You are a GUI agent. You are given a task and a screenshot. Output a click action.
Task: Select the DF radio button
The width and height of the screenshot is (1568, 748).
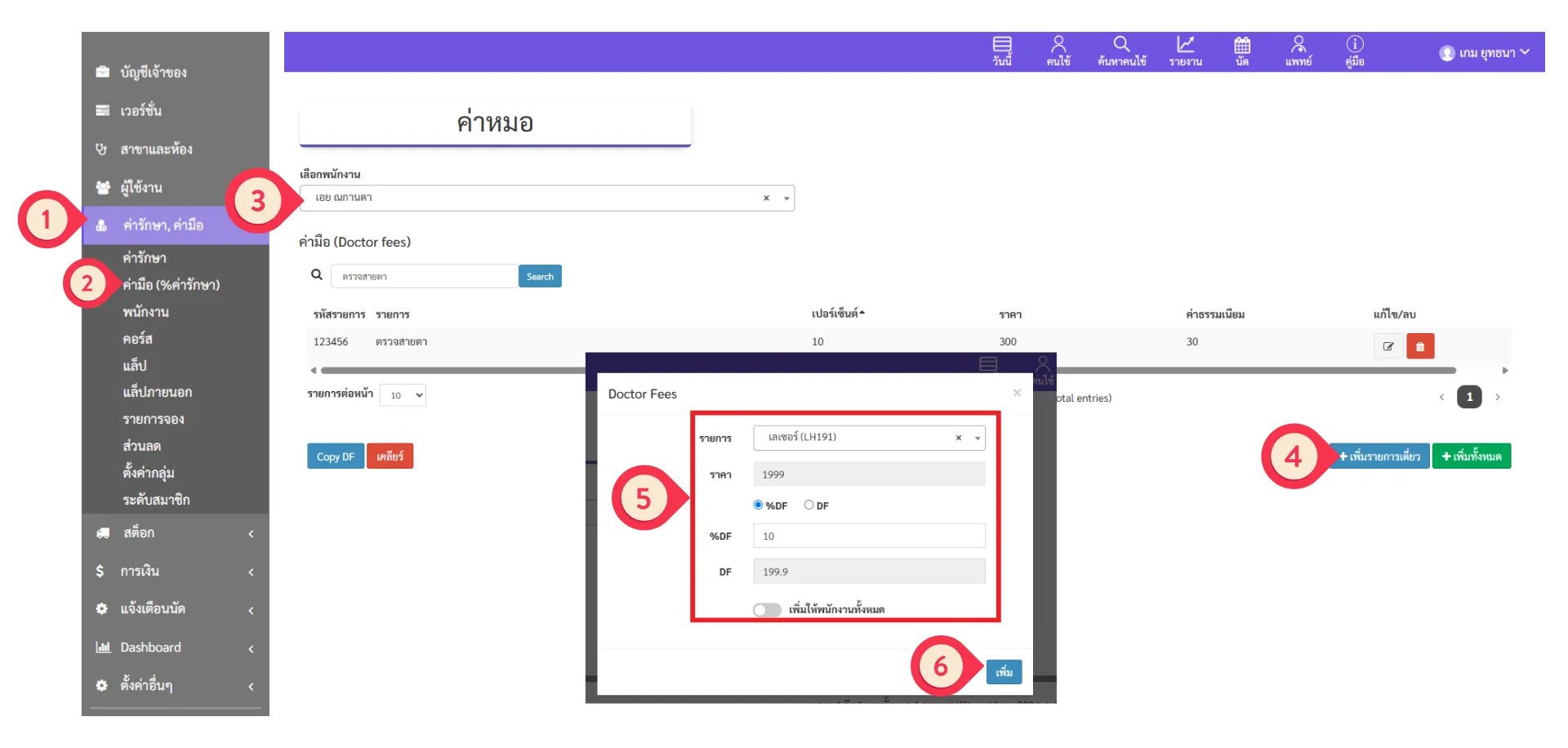pyautogui.click(x=809, y=505)
